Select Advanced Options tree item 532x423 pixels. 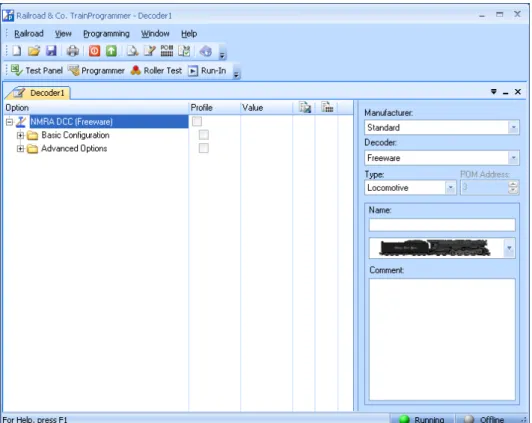point(74,149)
